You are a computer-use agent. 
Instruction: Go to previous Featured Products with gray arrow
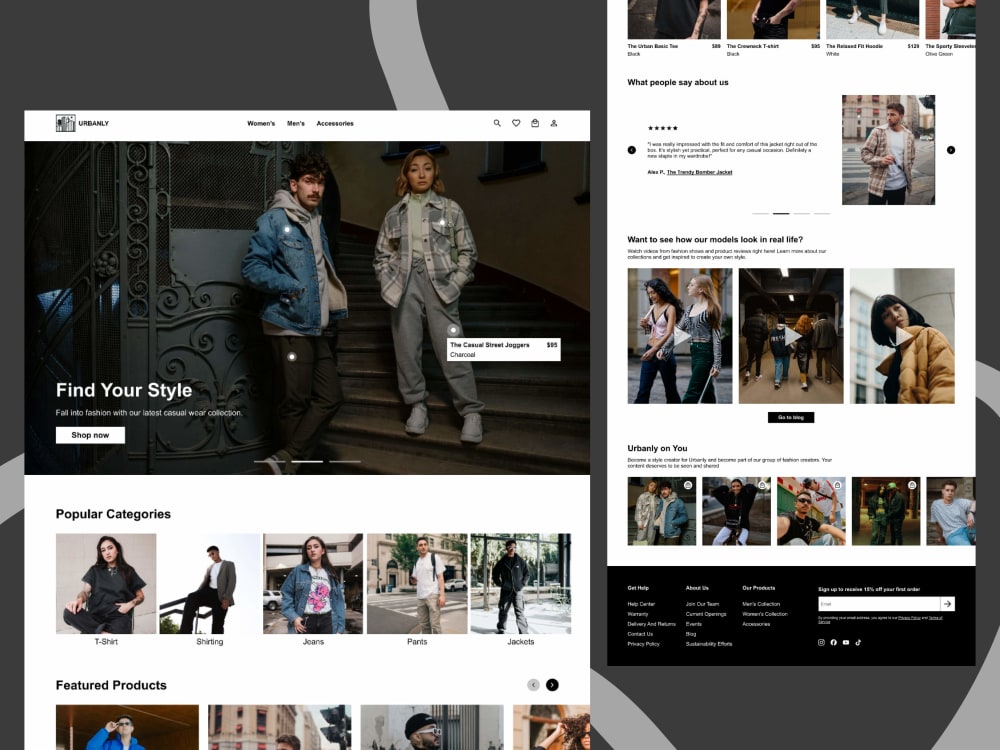(x=533, y=684)
